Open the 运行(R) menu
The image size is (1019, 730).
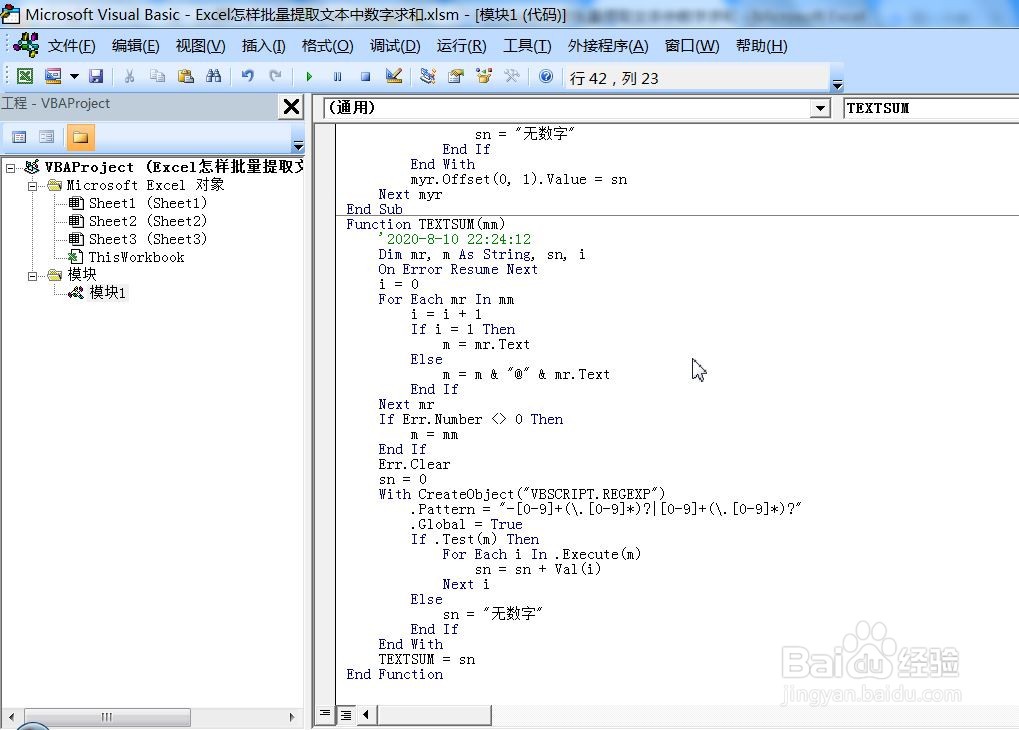pos(461,46)
